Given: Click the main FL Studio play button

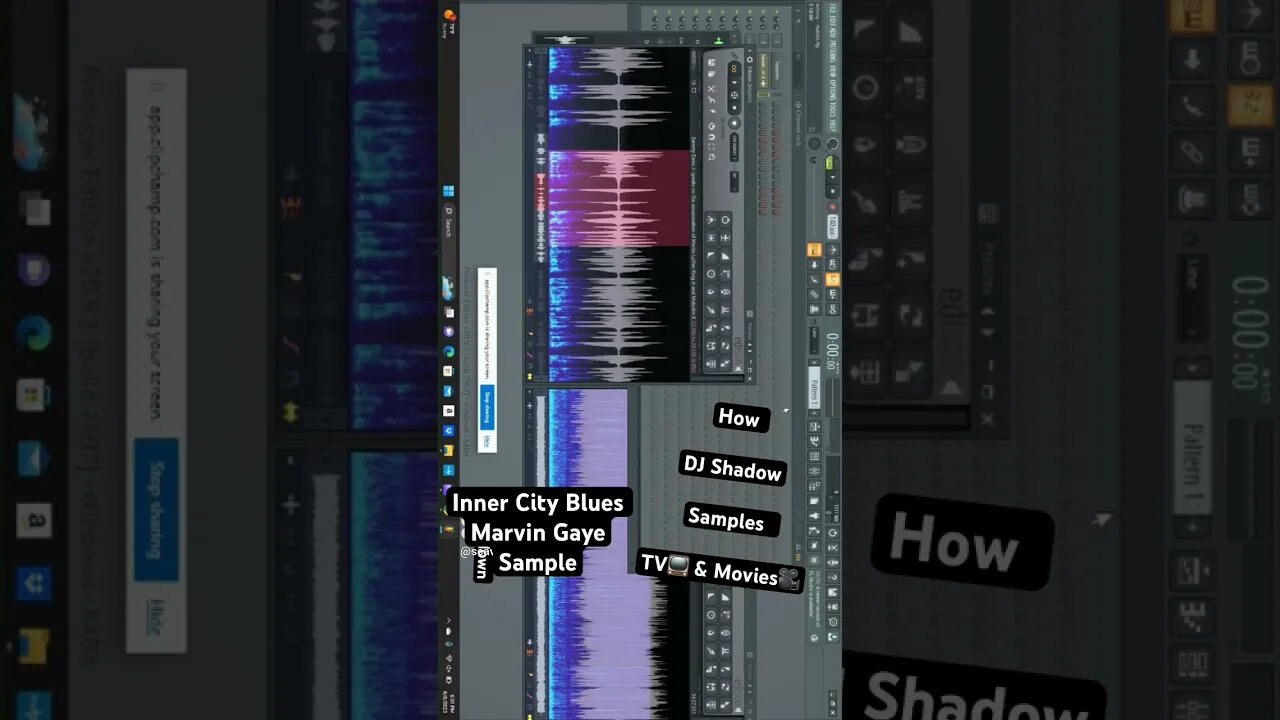Looking at the screenshot, I should click(832, 177).
